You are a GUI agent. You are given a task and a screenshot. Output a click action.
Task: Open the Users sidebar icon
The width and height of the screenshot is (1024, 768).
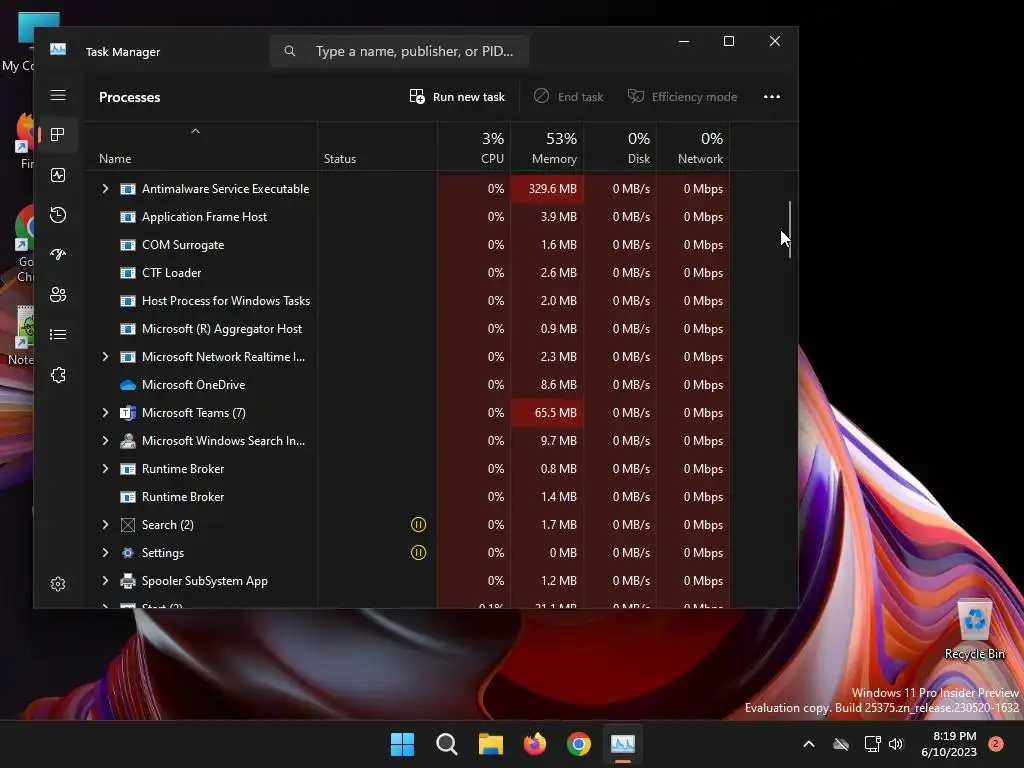click(58, 295)
